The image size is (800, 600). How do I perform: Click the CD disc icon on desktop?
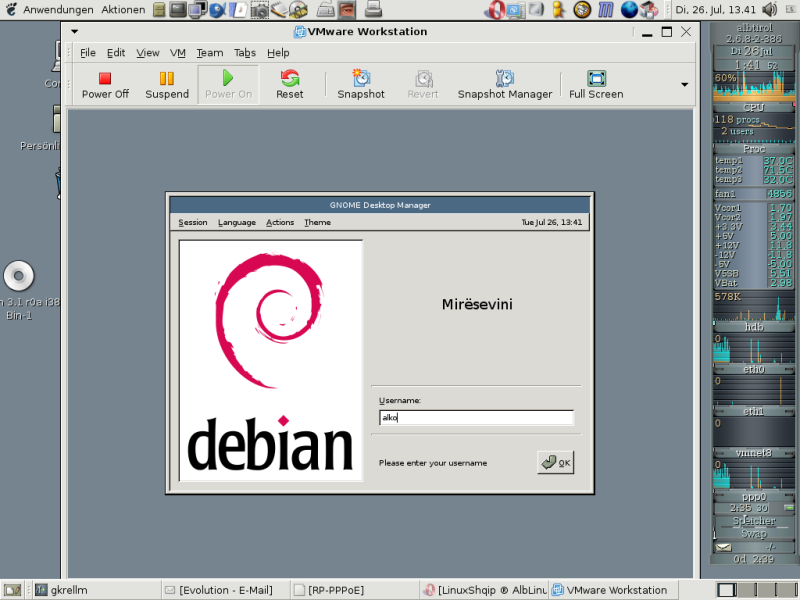(x=19, y=276)
